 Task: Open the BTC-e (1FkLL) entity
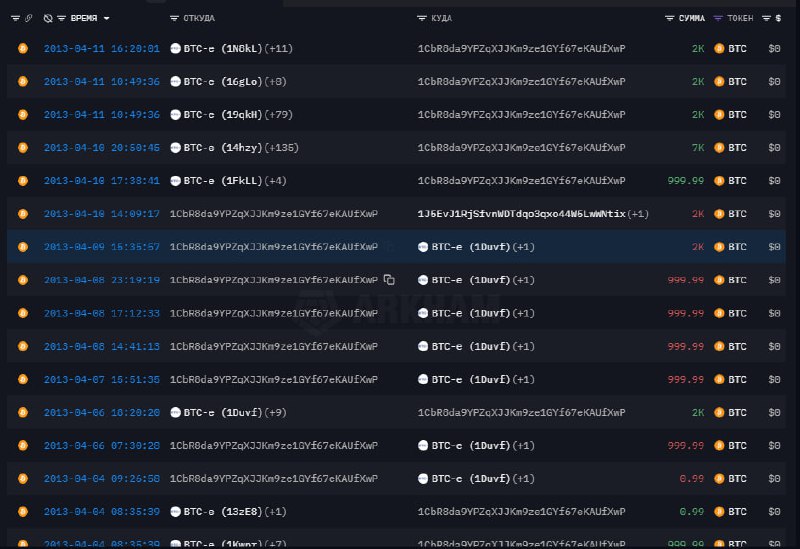[x=223, y=181]
